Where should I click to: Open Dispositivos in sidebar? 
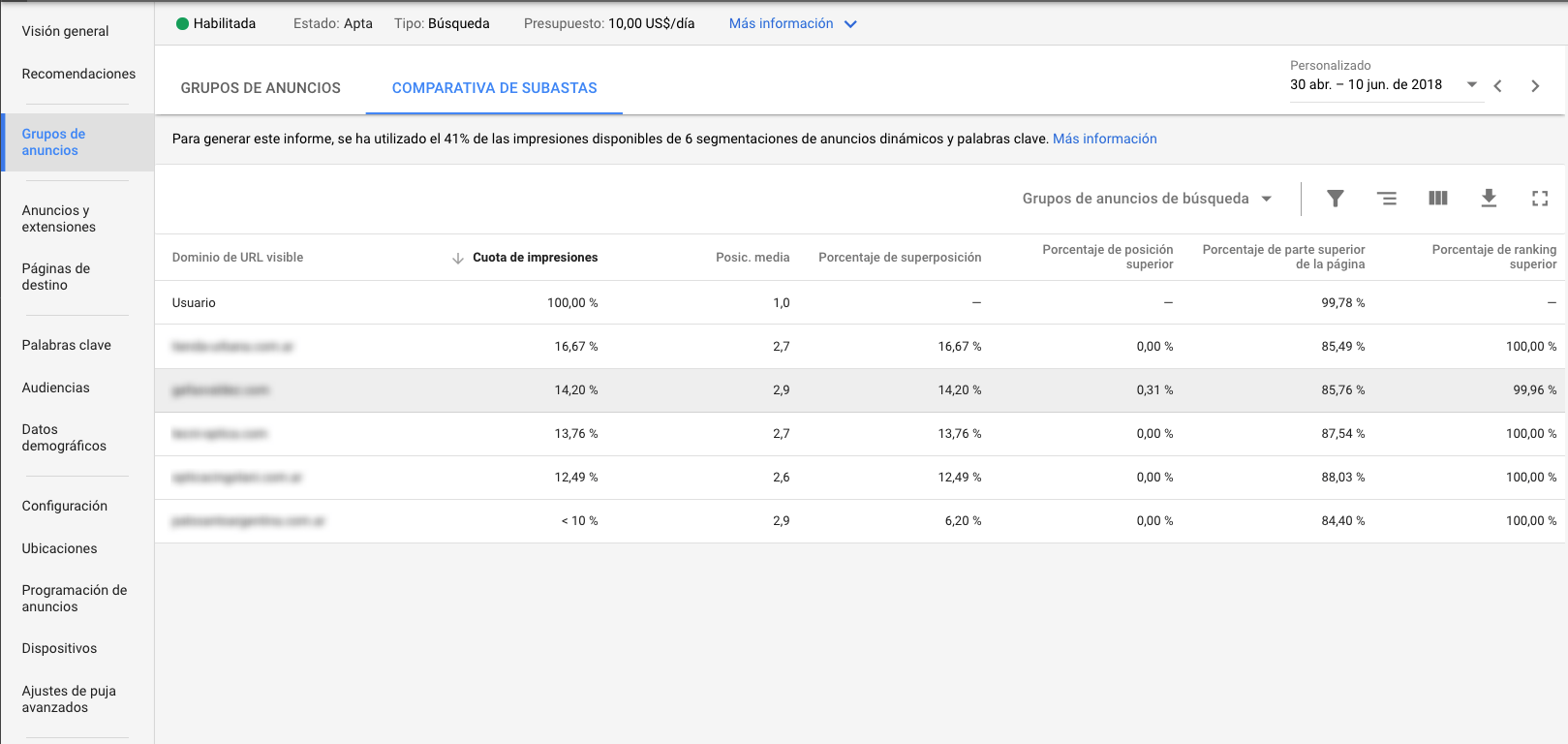click(60, 648)
